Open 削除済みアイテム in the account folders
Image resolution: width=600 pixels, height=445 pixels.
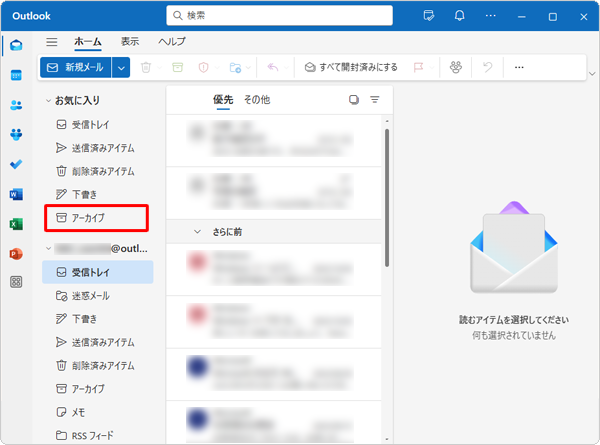[x=98, y=366]
